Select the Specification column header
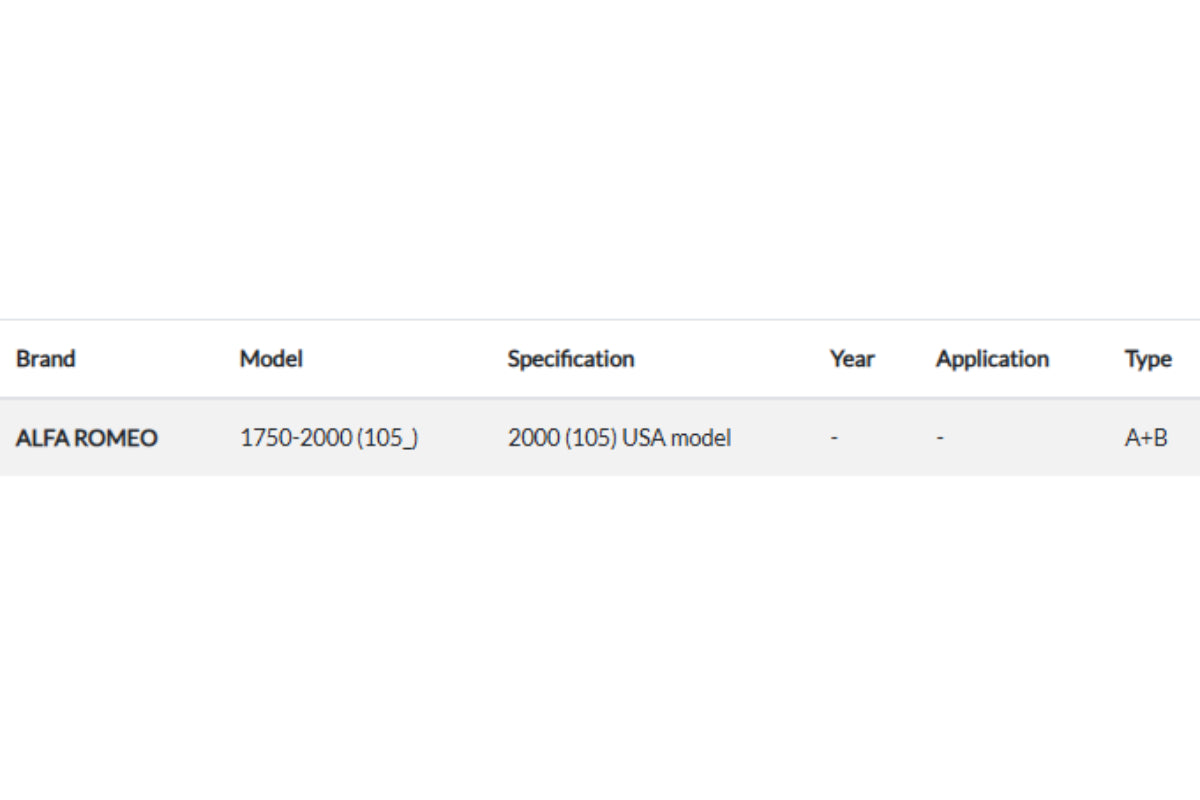Screen dimensions: 1200x800 pyautogui.click(x=570, y=359)
